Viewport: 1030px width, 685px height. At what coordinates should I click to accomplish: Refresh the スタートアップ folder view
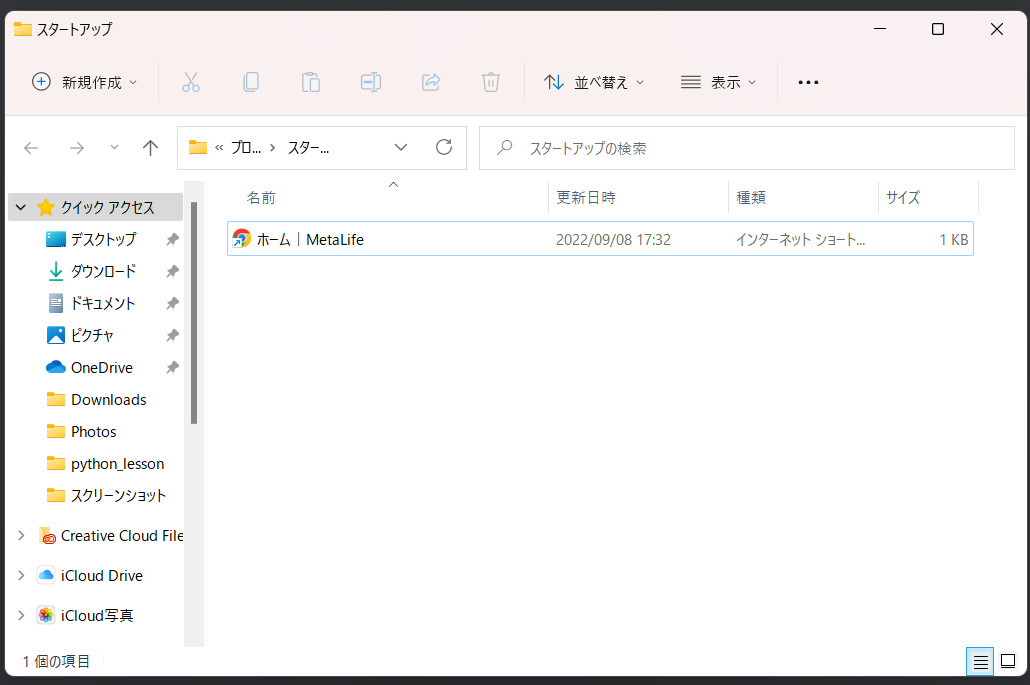(444, 147)
